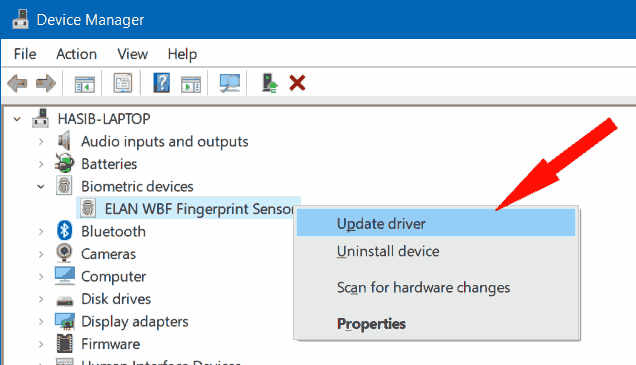Select the Firmware label

(x=110, y=344)
